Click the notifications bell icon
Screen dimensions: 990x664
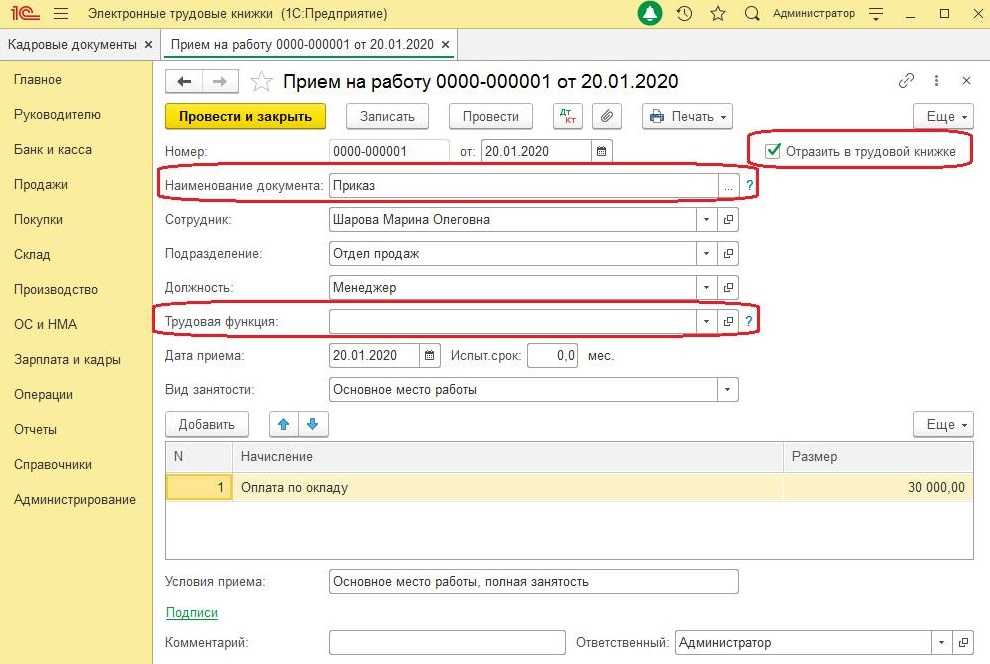tap(649, 14)
